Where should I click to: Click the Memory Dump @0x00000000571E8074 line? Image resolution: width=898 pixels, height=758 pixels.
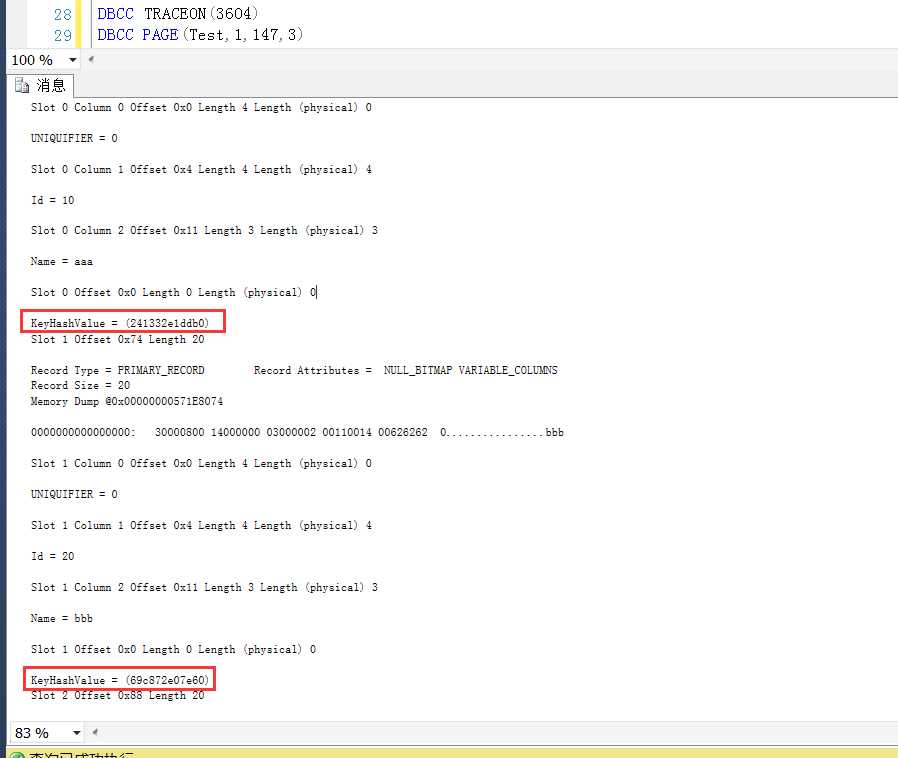point(127,401)
